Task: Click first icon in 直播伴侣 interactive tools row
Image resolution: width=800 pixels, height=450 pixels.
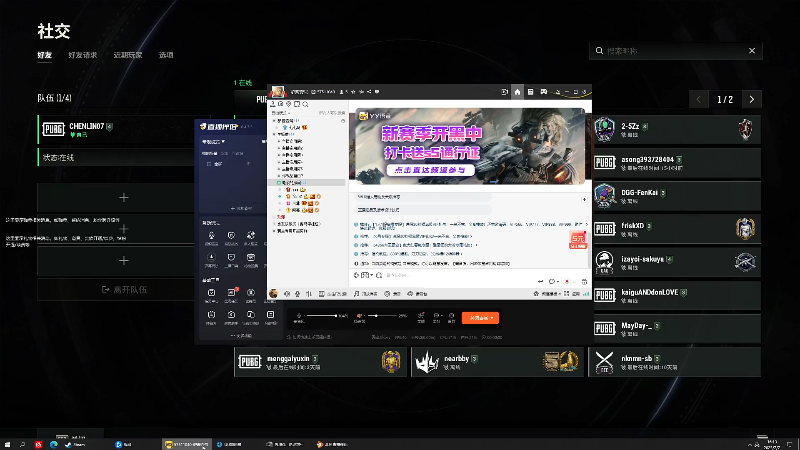Action: tap(211, 236)
